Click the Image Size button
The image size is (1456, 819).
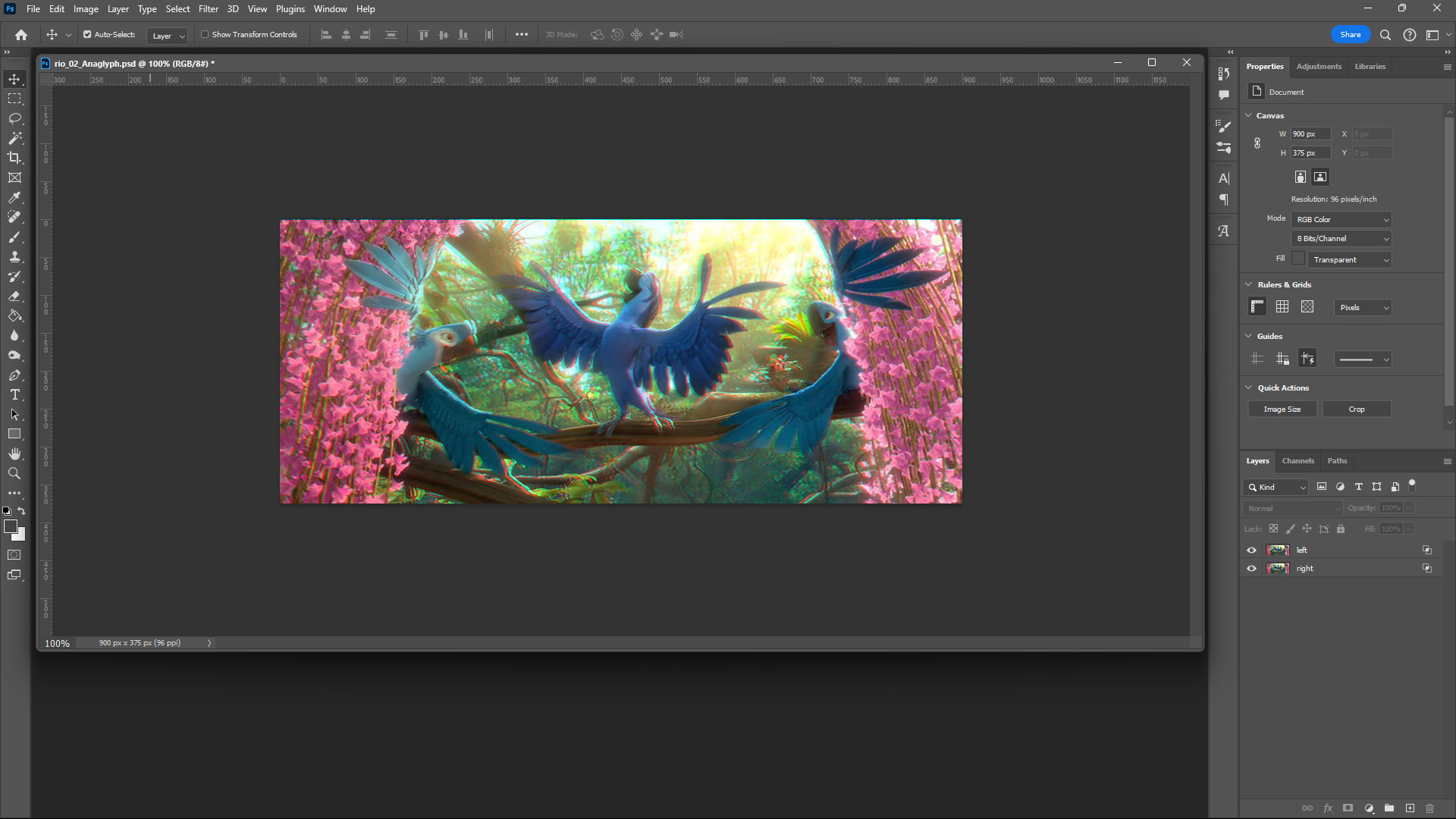pyautogui.click(x=1282, y=409)
